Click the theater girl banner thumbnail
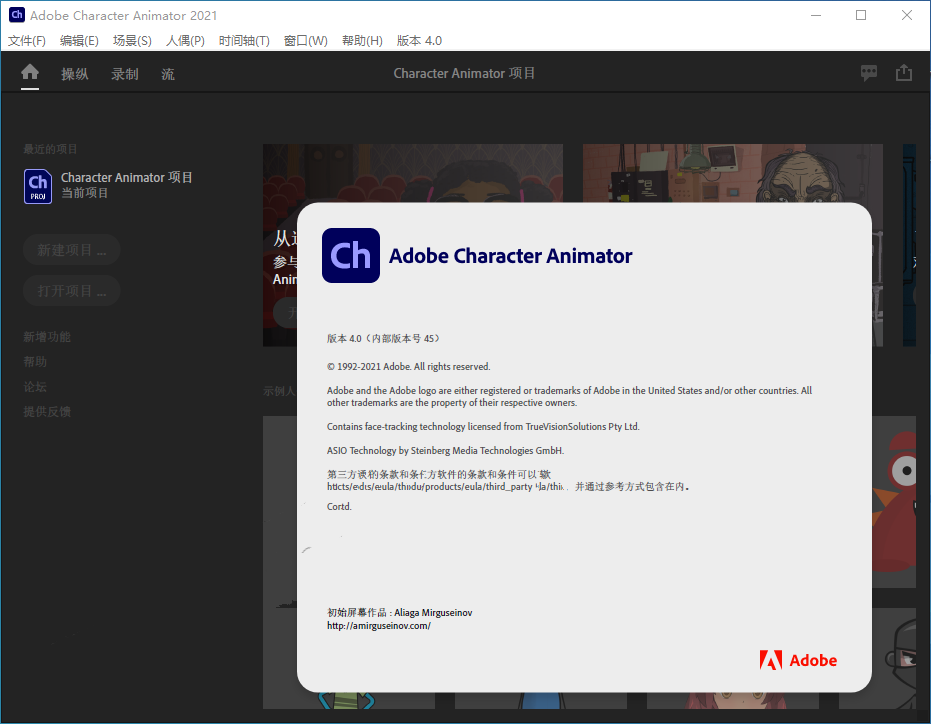 pyautogui.click(x=413, y=173)
